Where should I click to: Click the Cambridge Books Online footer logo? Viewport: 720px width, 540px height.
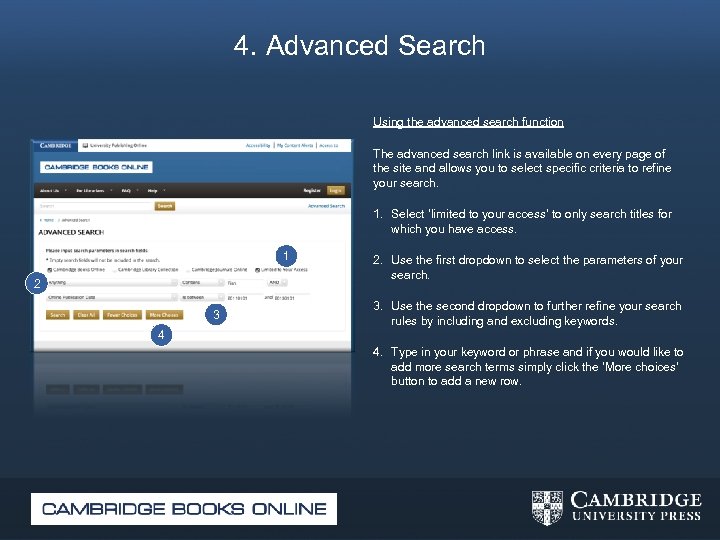[184, 509]
